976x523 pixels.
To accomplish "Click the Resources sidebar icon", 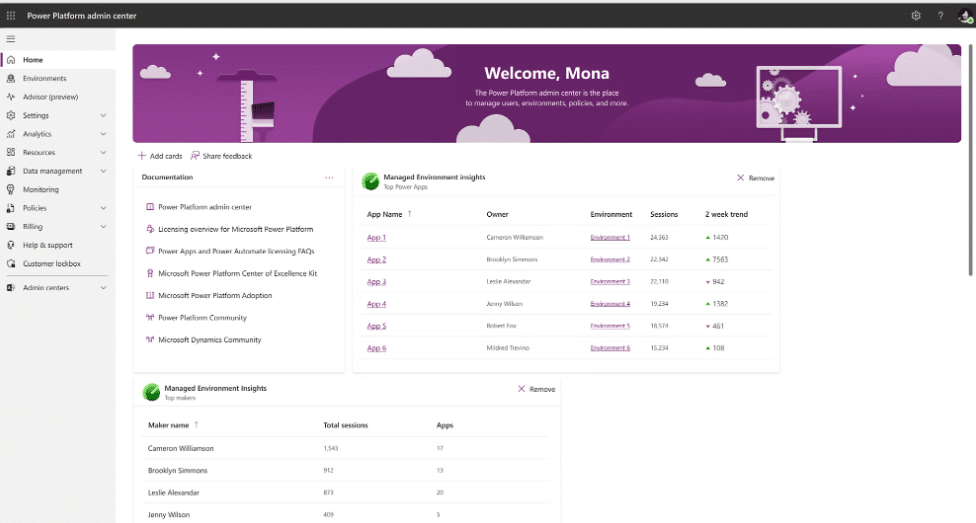I will [x=11, y=152].
